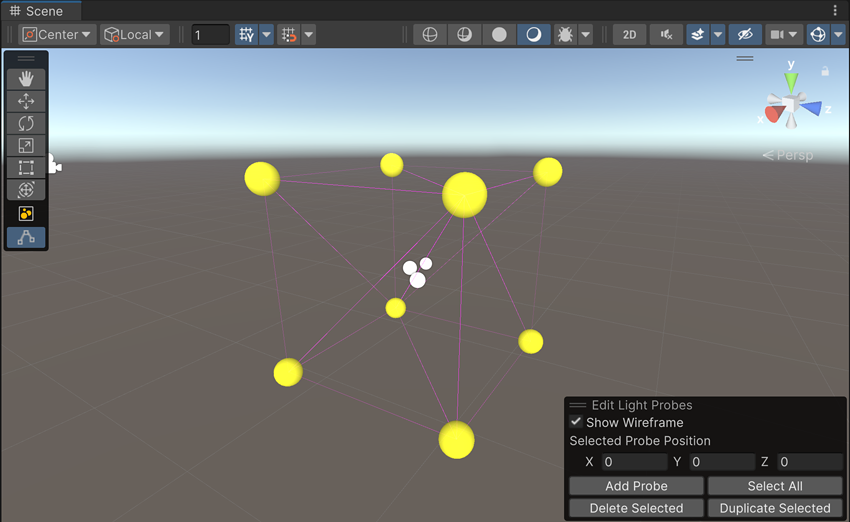Toggle scene audio mute
850x522 pixels.
coord(666,35)
